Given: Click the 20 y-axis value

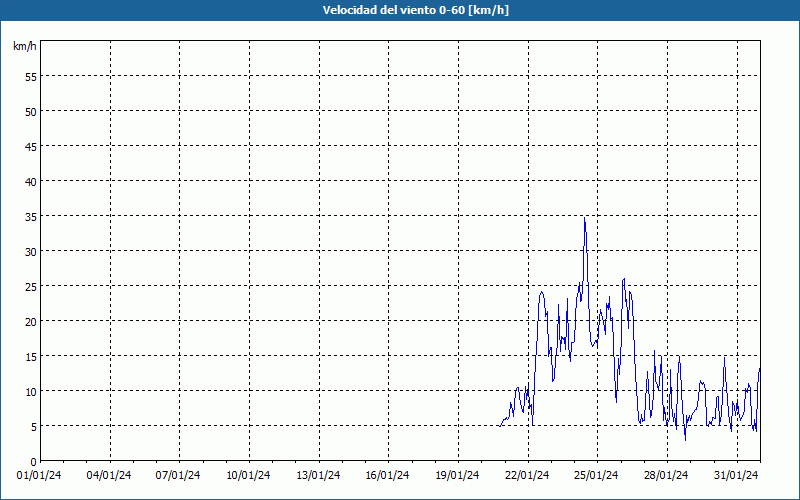Looking at the screenshot, I should 31,321.
